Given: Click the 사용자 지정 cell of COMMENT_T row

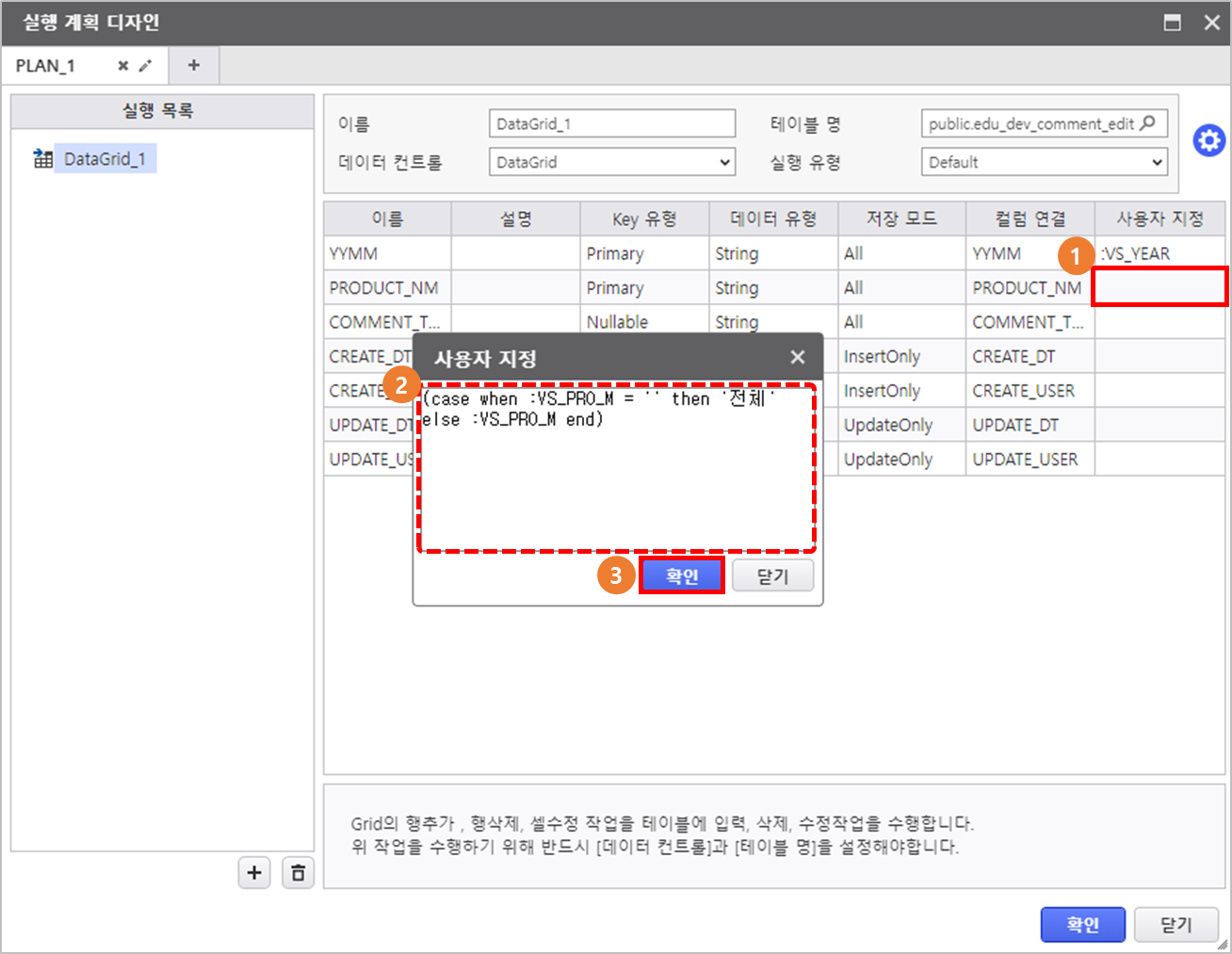Looking at the screenshot, I should pyautogui.click(x=1160, y=322).
